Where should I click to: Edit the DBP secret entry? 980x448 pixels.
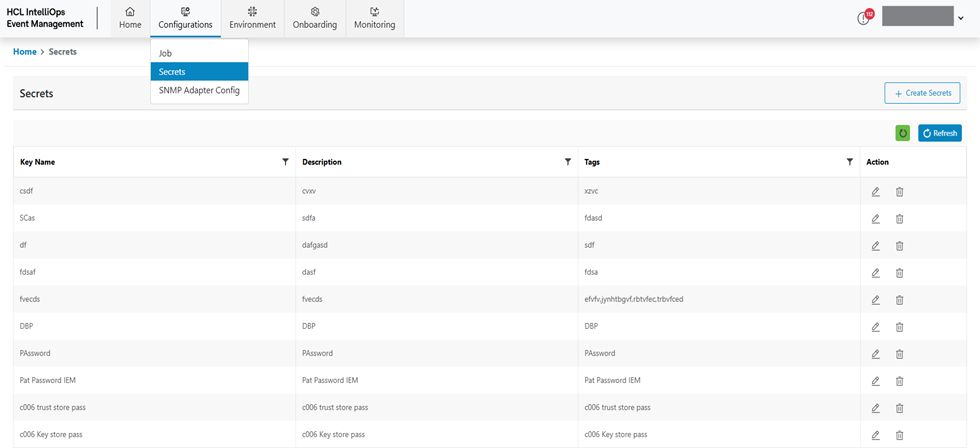point(875,326)
